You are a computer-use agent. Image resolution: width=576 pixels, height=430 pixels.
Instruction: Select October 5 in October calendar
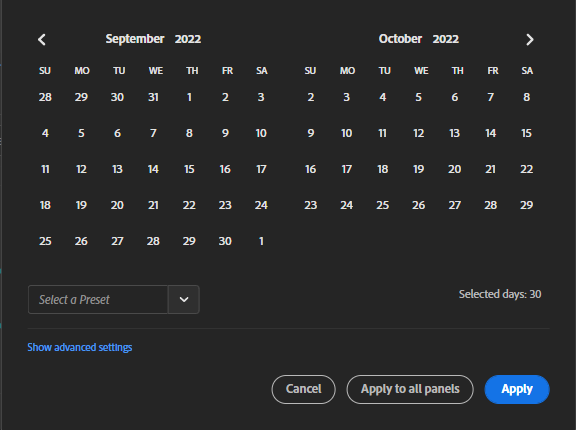[x=418, y=97]
